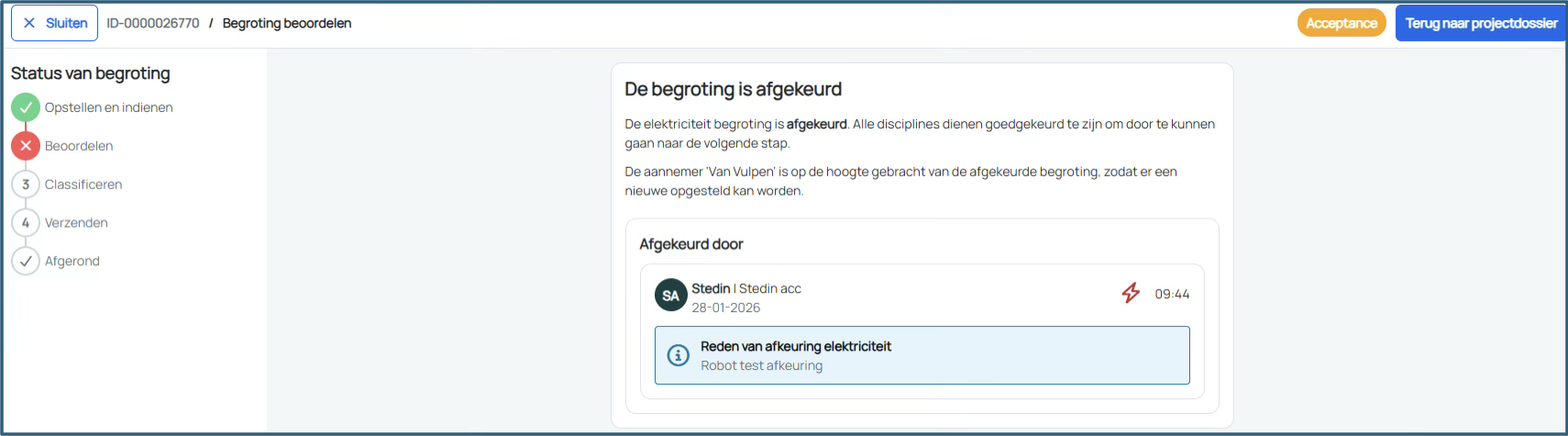Viewport: 1568px width, 436px height.
Task: Click the step 4 circle icon
Action: click(x=26, y=223)
